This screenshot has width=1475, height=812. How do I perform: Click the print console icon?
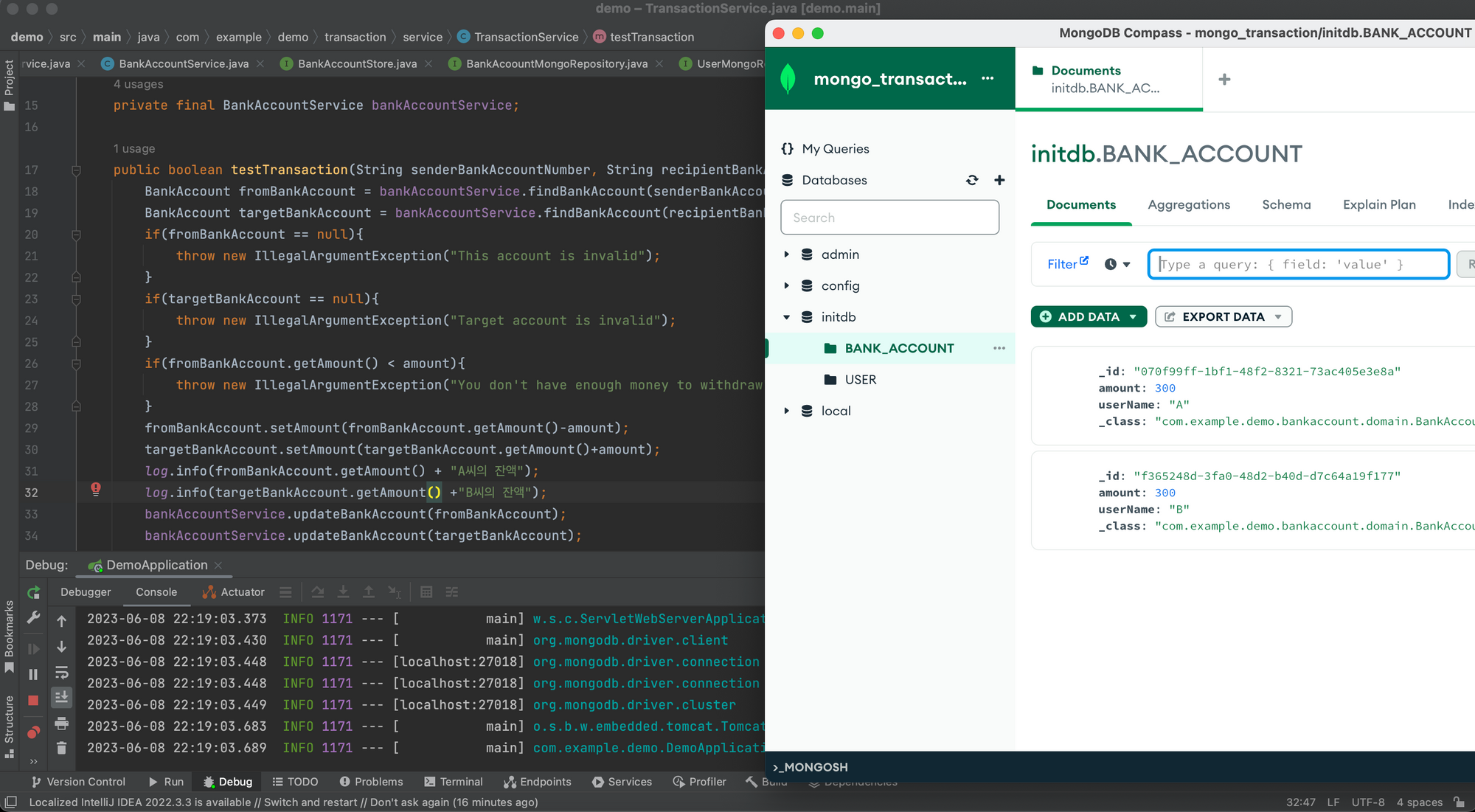pos(62,723)
